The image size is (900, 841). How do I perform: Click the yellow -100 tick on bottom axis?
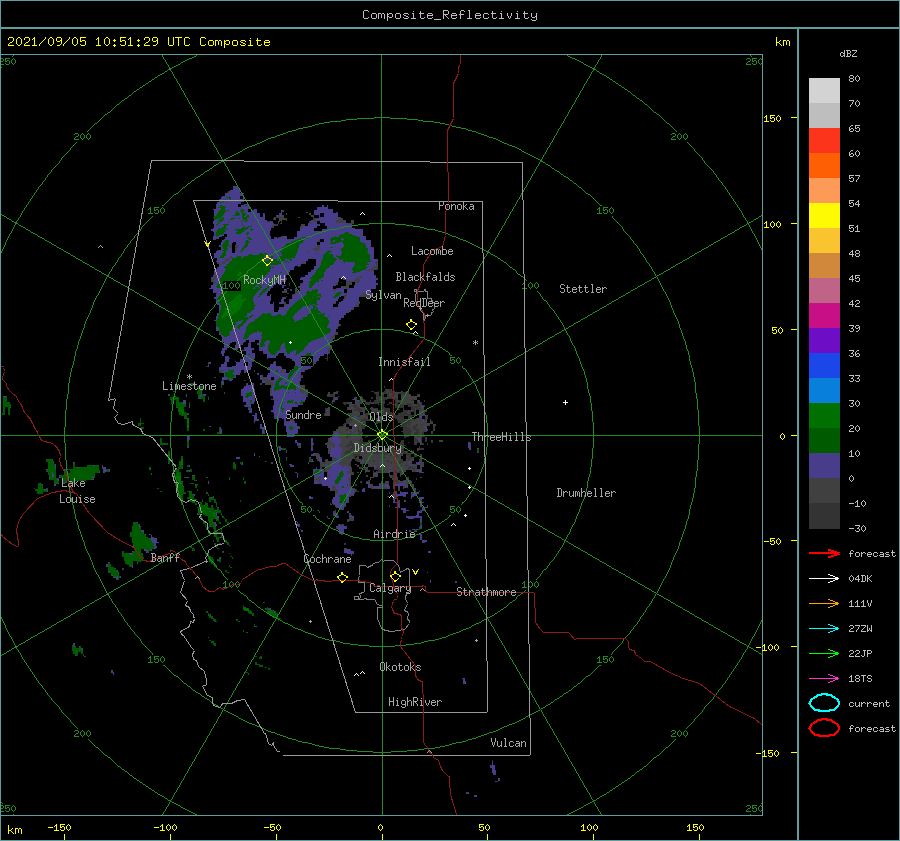pos(165,827)
